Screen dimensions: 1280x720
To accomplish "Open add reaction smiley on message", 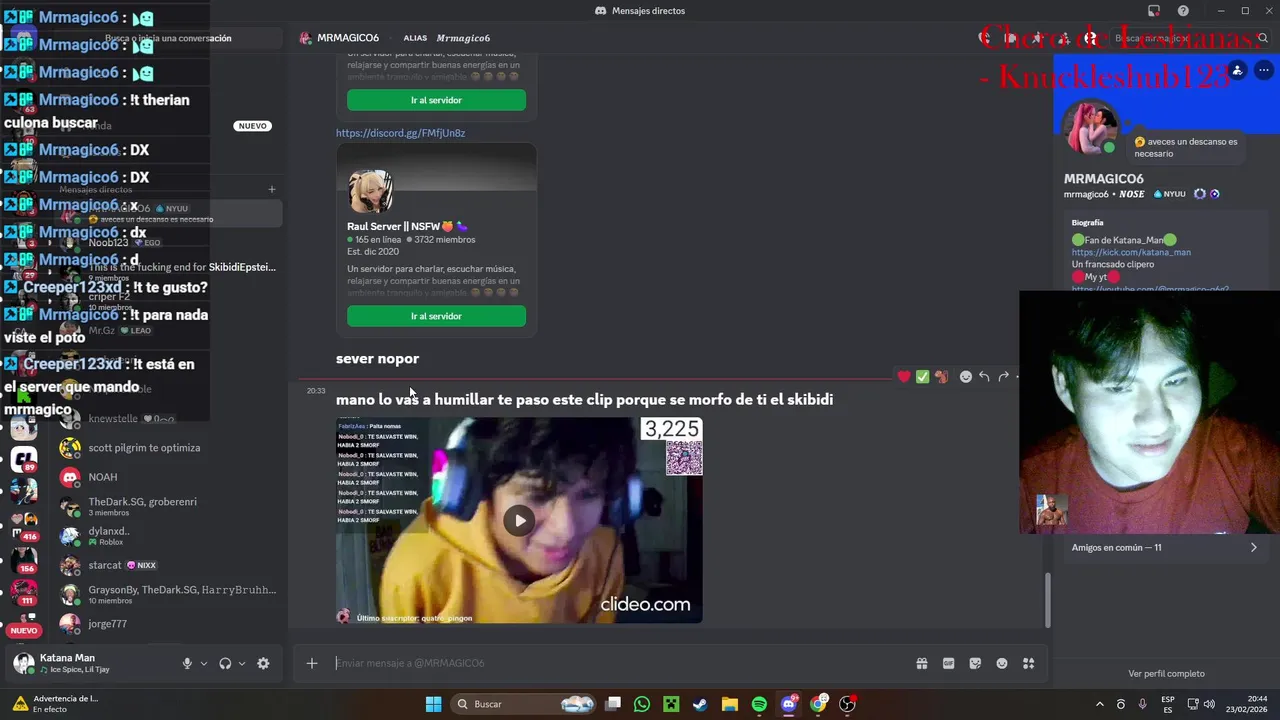I will pos(965,376).
